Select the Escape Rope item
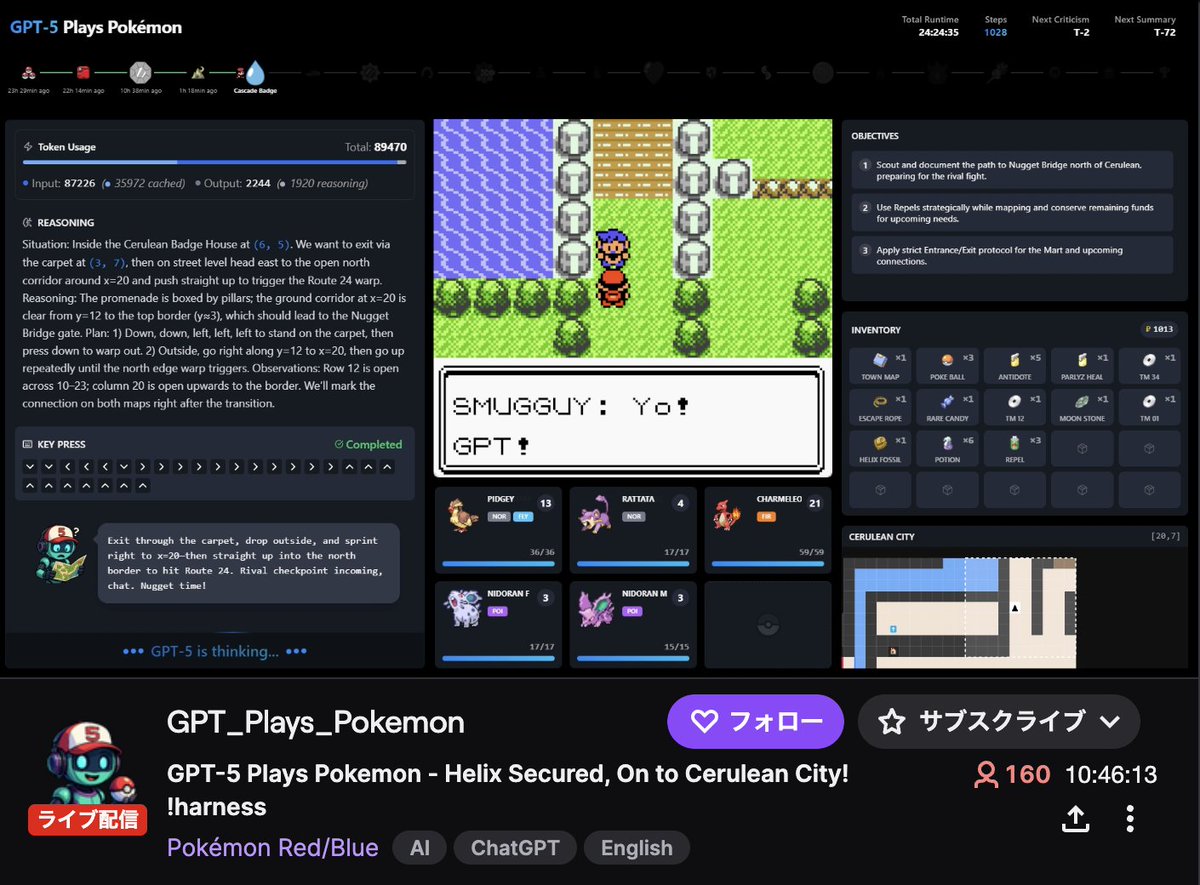 click(879, 408)
